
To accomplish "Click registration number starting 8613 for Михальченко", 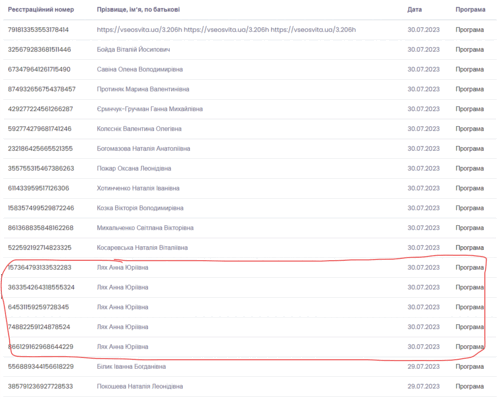I will [x=40, y=228].
